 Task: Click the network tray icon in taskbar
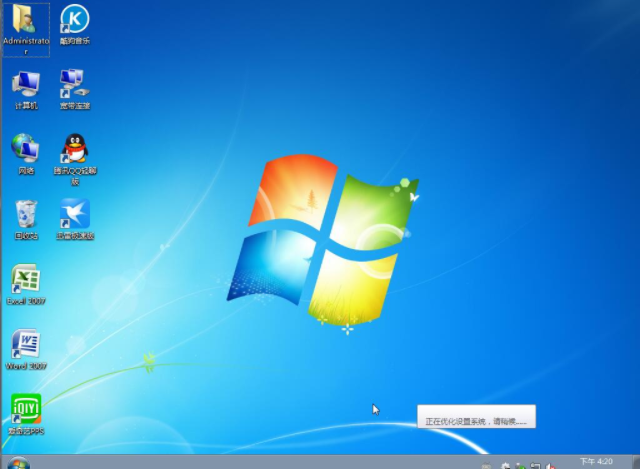(x=535, y=464)
